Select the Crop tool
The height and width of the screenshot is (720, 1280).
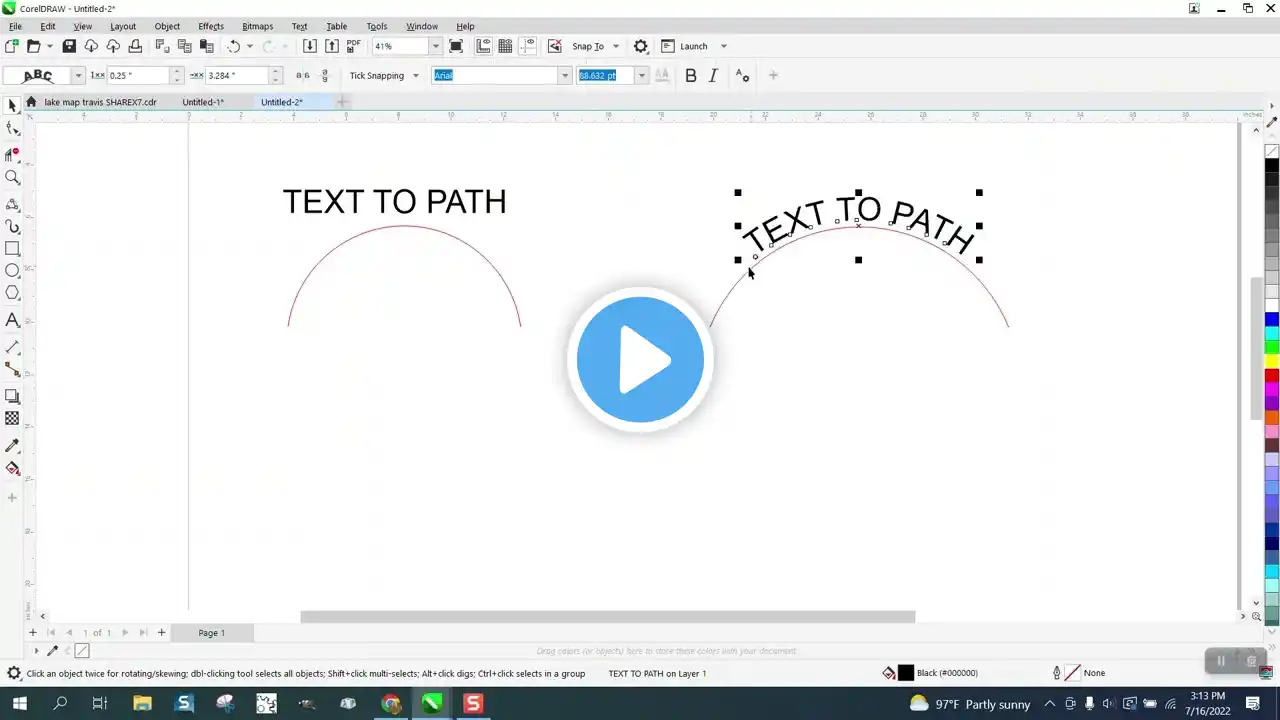pyautogui.click(x=12, y=154)
